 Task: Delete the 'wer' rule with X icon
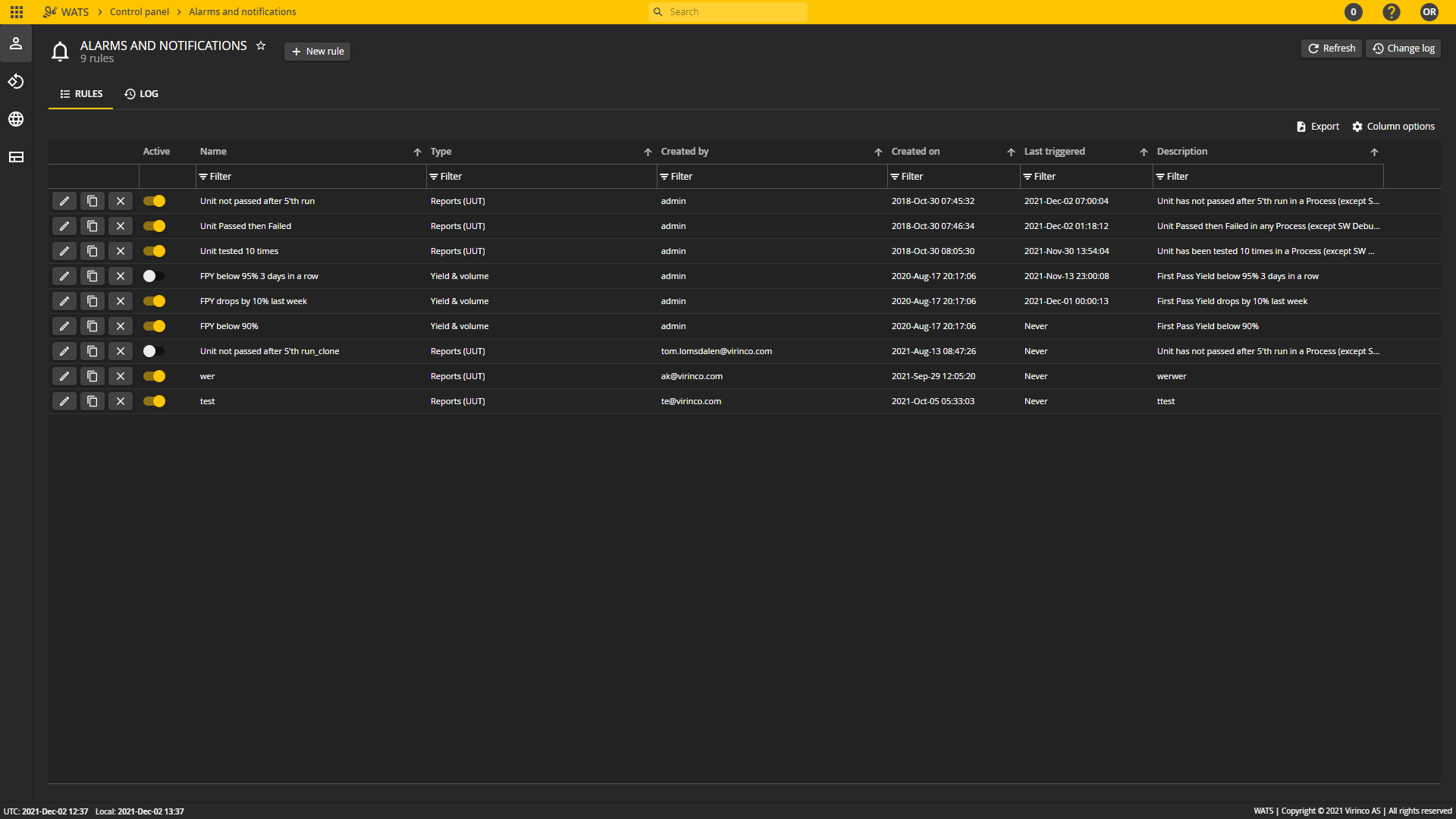pyautogui.click(x=121, y=376)
